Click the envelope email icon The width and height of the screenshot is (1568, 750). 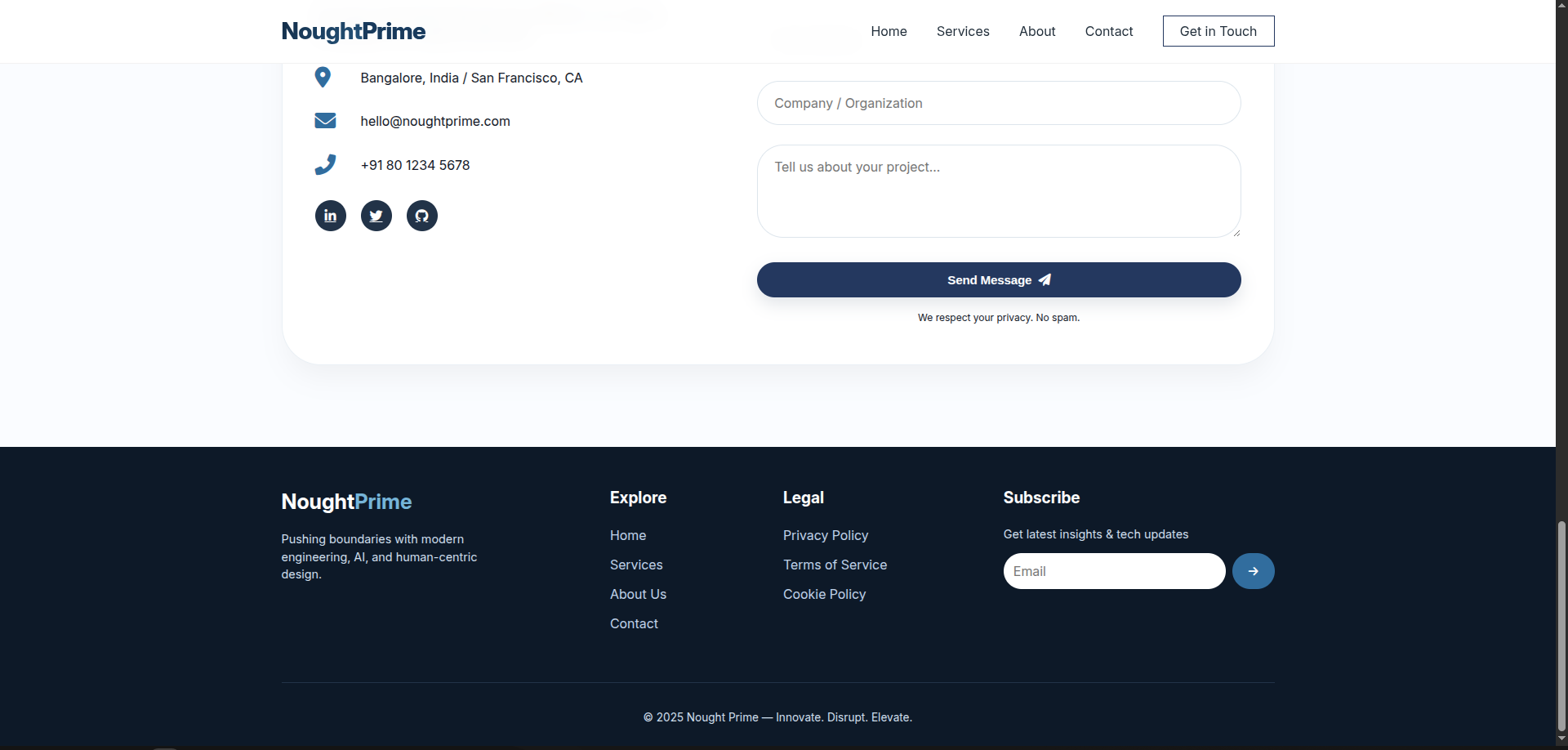(x=325, y=121)
